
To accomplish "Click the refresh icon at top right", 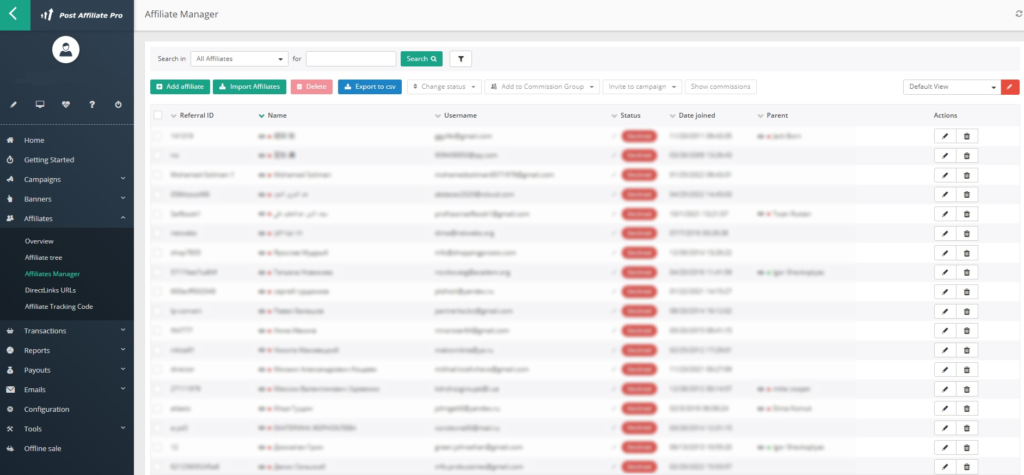I will 1018,14.
